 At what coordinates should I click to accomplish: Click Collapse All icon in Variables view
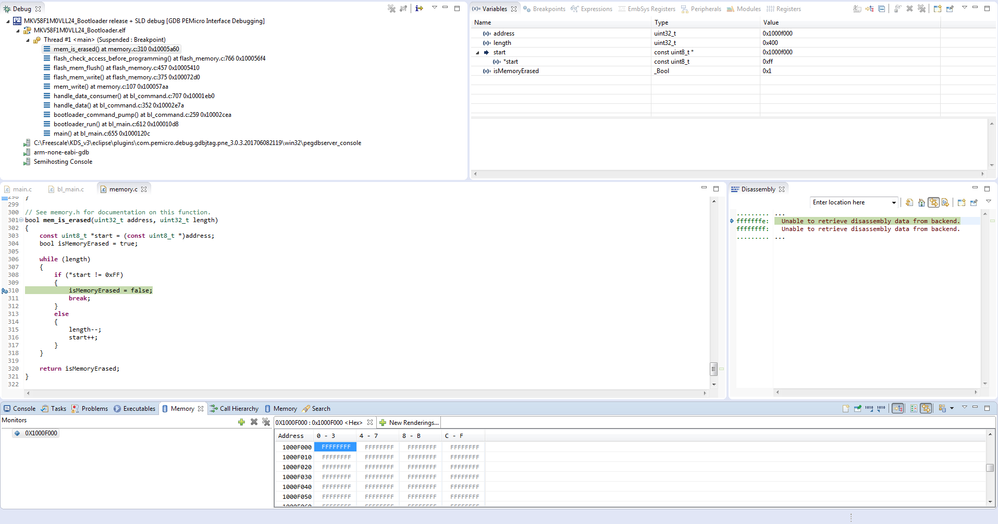click(x=882, y=9)
